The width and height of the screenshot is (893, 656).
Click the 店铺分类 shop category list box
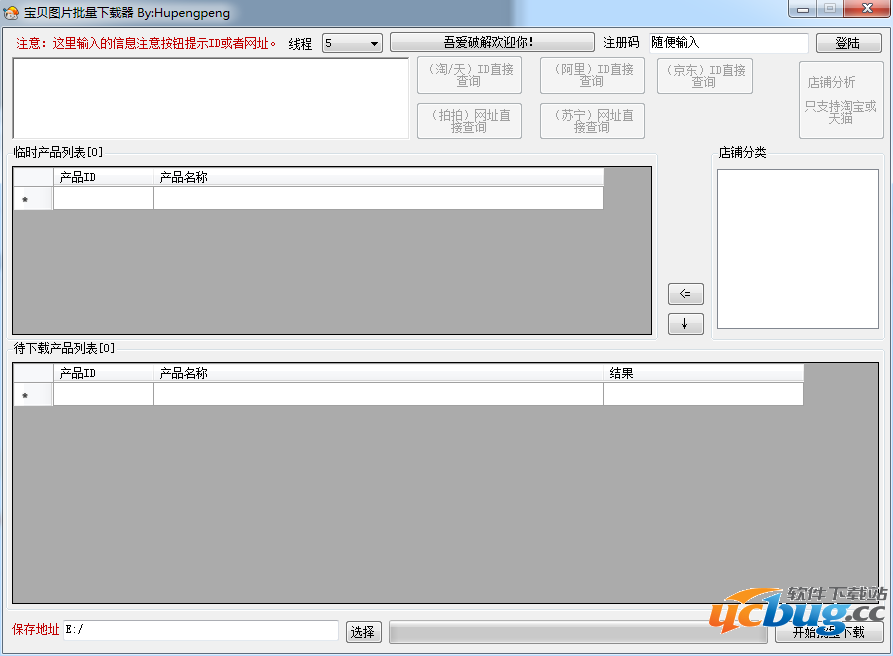797,249
